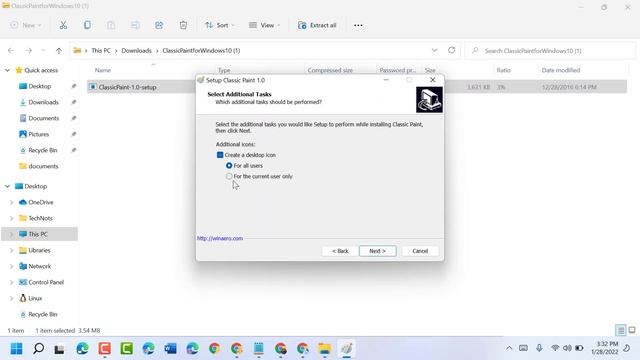Click Extract all in Explorer toolbar
The width and height of the screenshot is (640, 360).
click(x=317, y=25)
